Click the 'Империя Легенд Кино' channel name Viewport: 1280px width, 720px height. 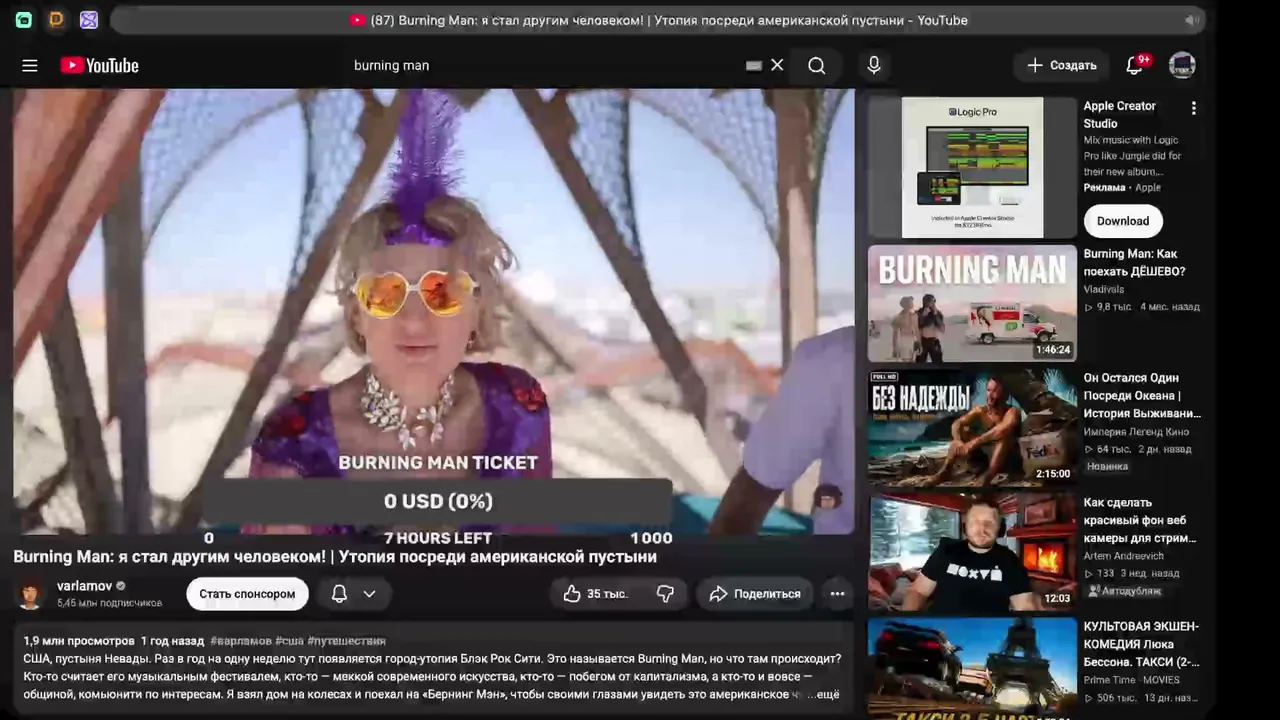1137,432
